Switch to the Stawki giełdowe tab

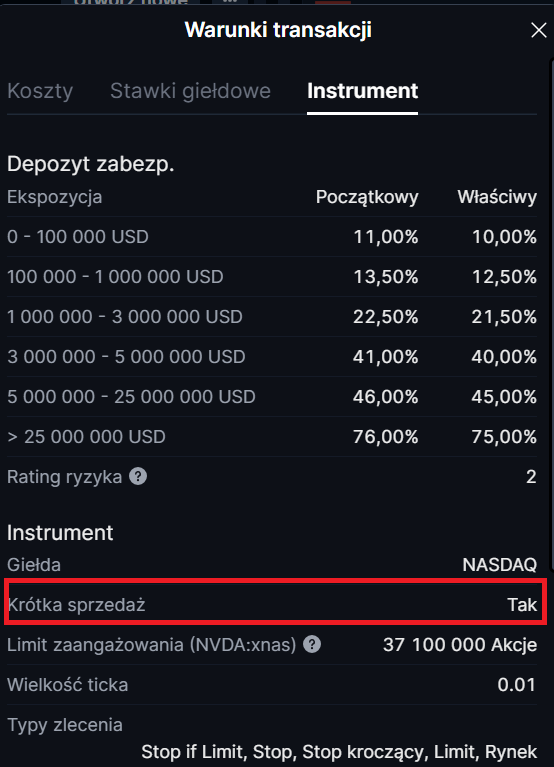[x=190, y=91]
